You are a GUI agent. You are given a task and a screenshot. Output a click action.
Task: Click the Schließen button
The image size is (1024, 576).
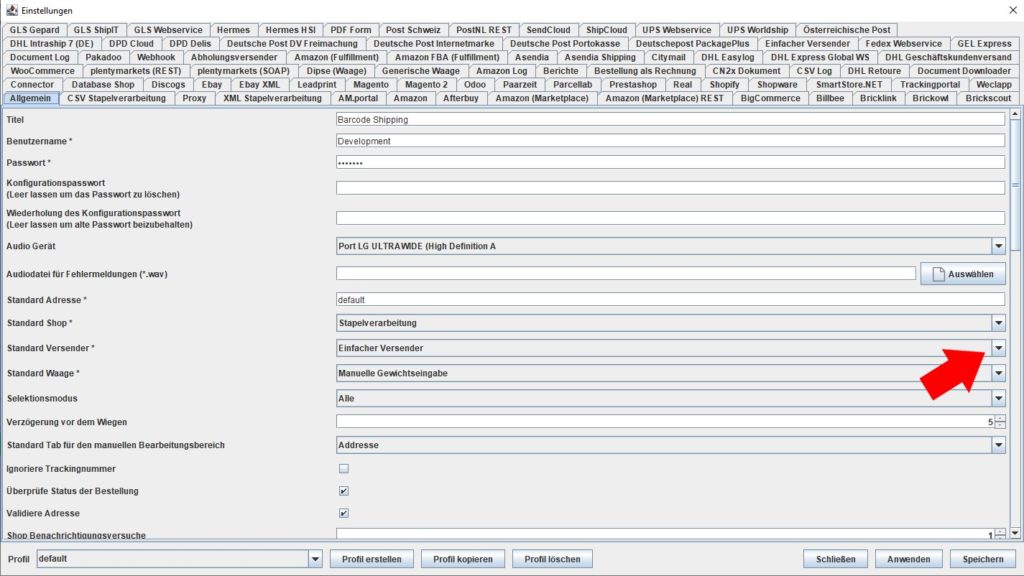click(835, 559)
